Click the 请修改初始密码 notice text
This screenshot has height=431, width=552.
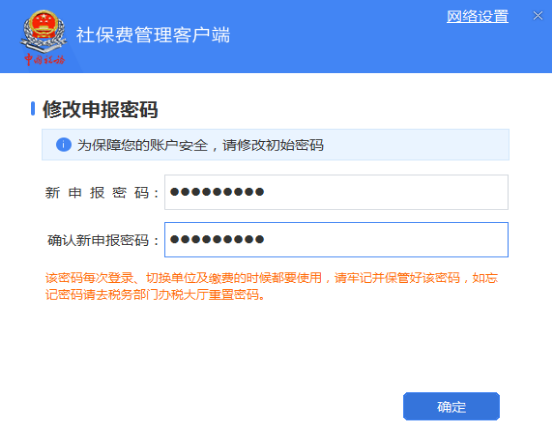273,145
